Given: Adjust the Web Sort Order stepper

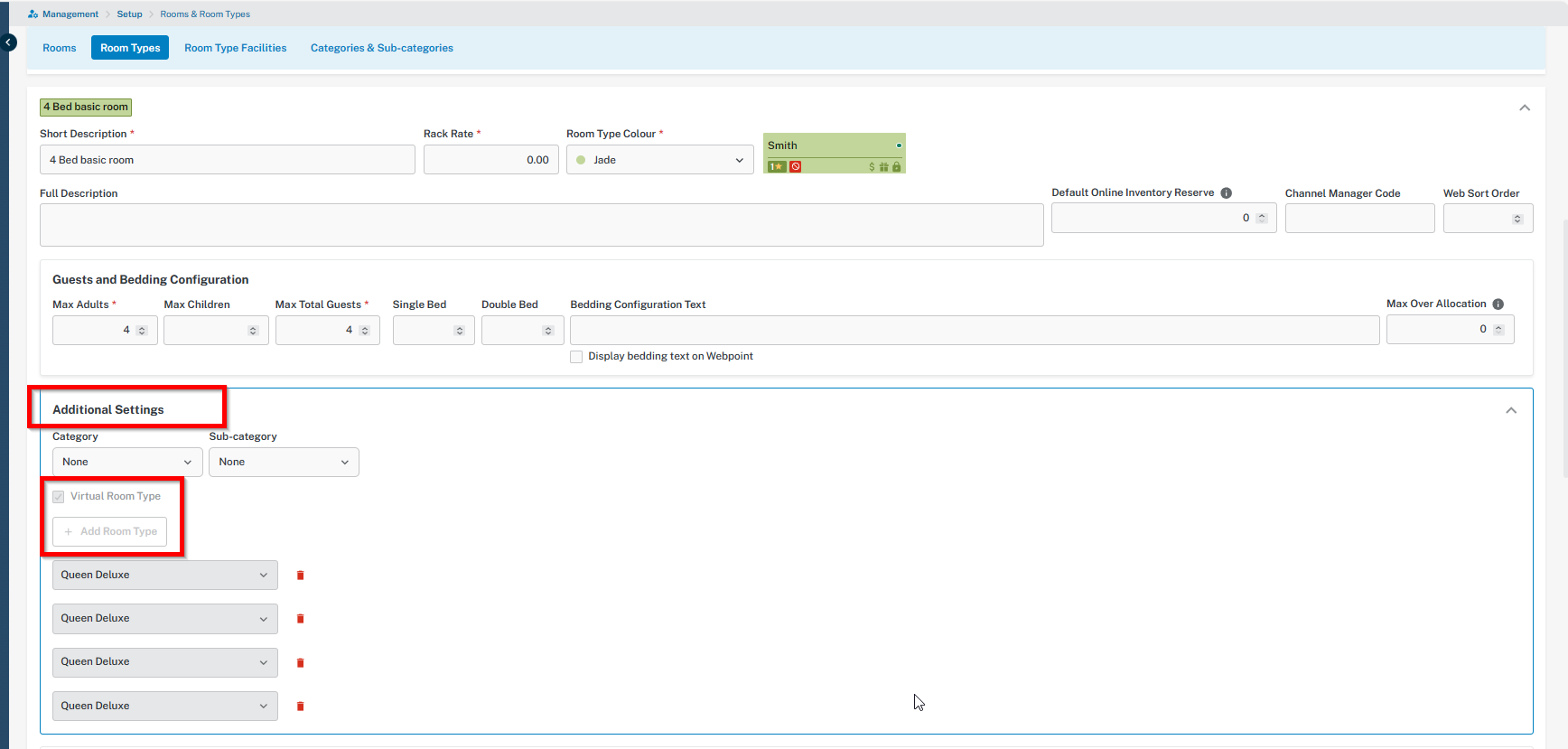Looking at the screenshot, I should point(1517,220).
